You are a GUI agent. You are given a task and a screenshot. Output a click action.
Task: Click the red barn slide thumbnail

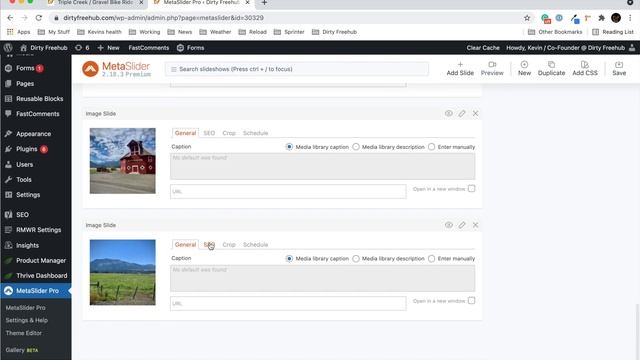click(x=122, y=161)
